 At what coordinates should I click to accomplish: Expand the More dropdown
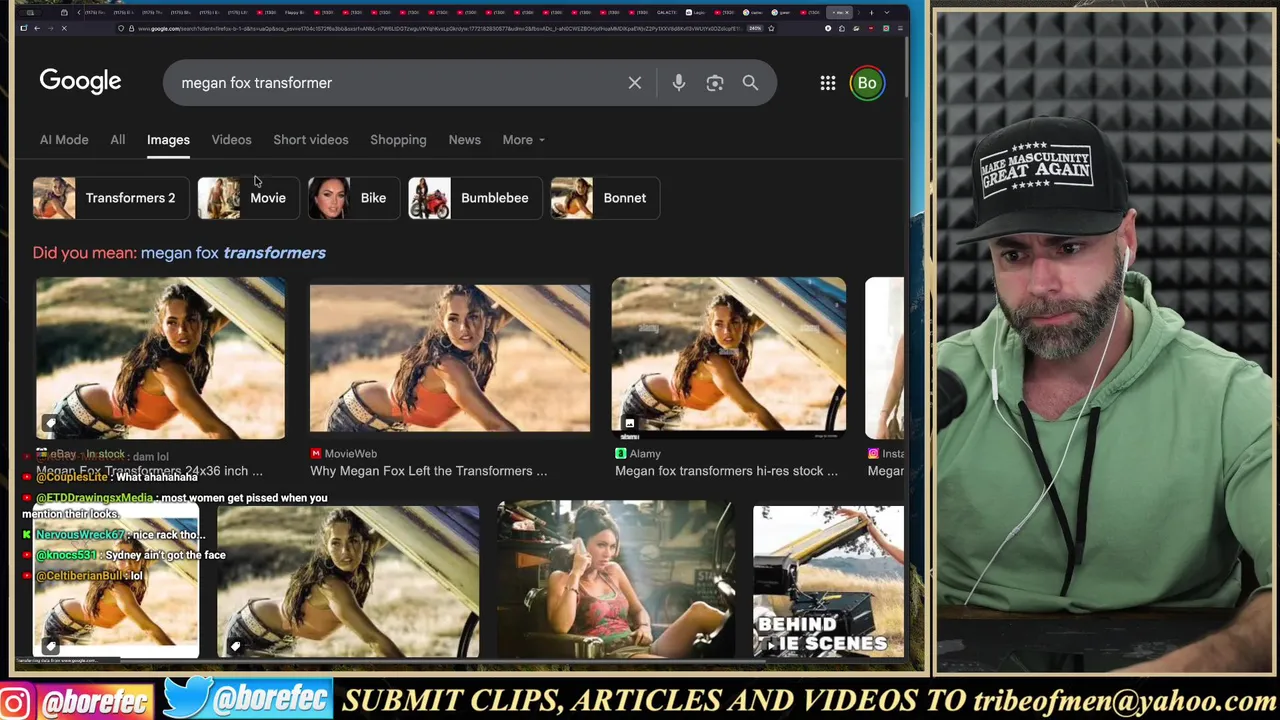pyautogui.click(x=523, y=140)
